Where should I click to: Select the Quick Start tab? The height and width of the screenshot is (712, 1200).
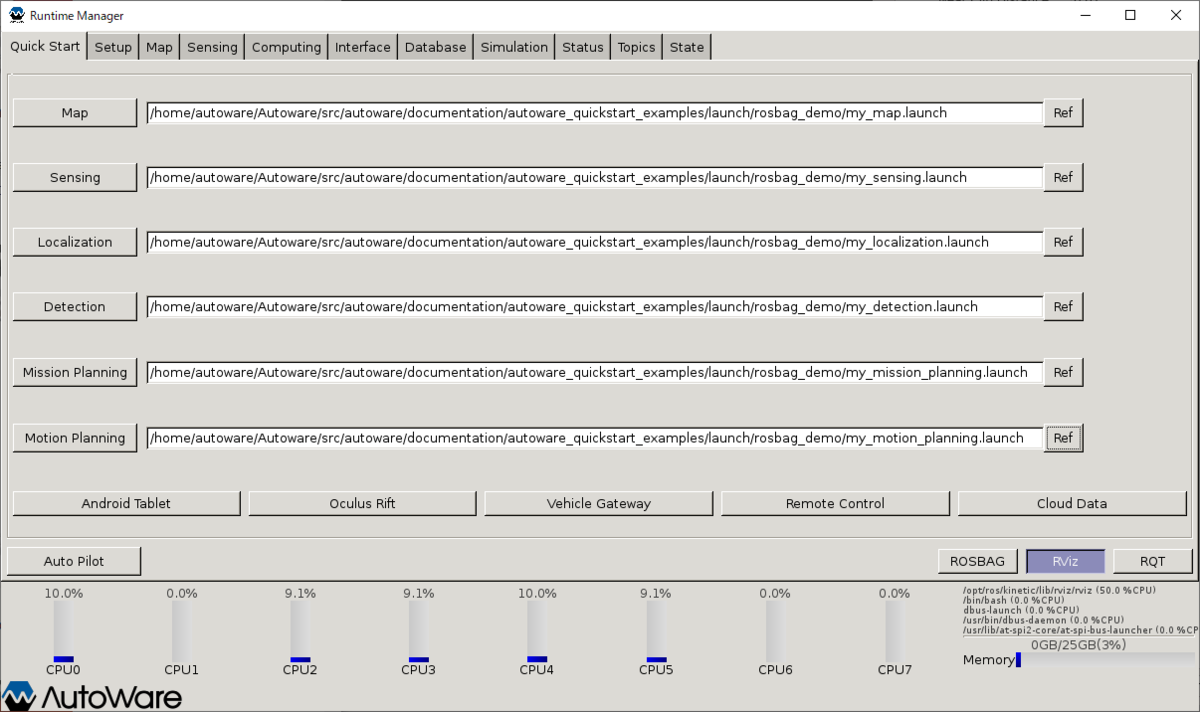pos(45,46)
